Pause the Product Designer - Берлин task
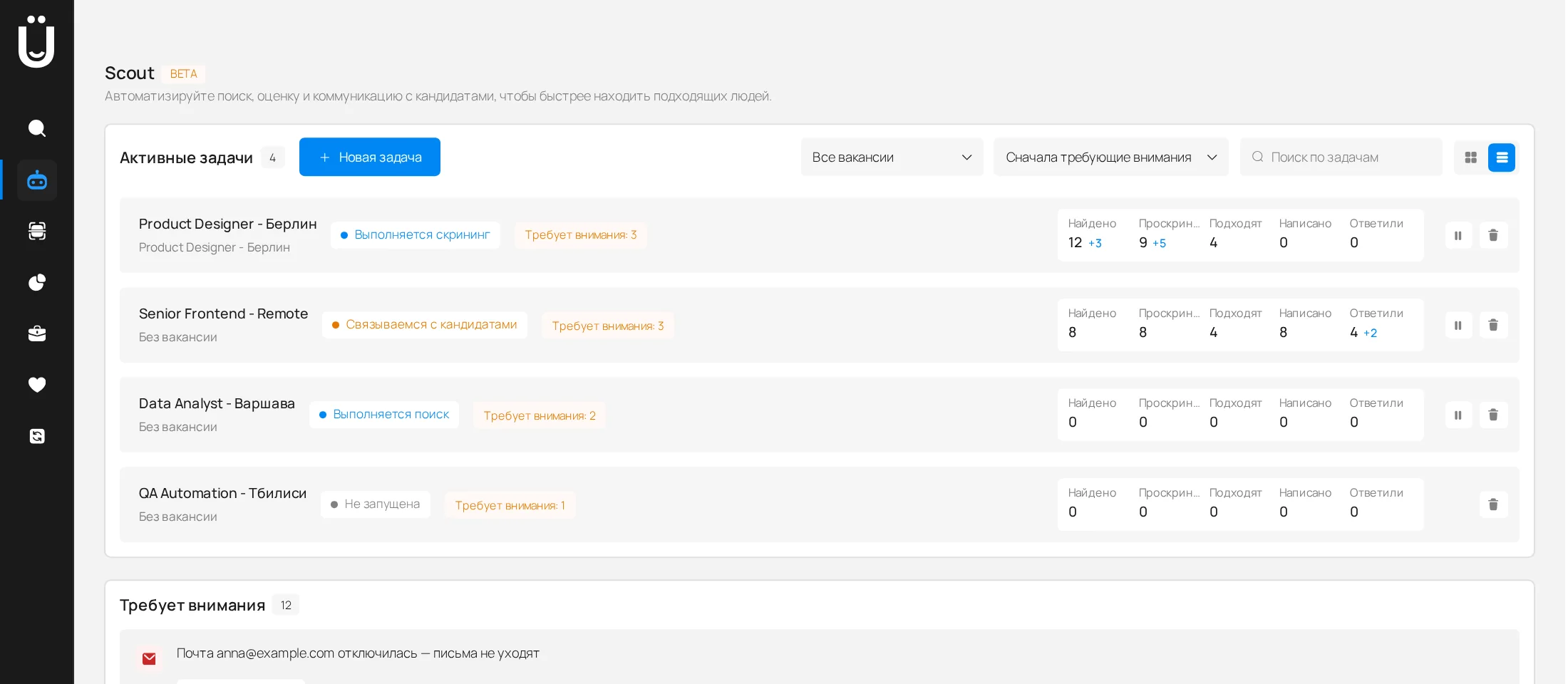Screen dimensions: 1568x684 1458,235
